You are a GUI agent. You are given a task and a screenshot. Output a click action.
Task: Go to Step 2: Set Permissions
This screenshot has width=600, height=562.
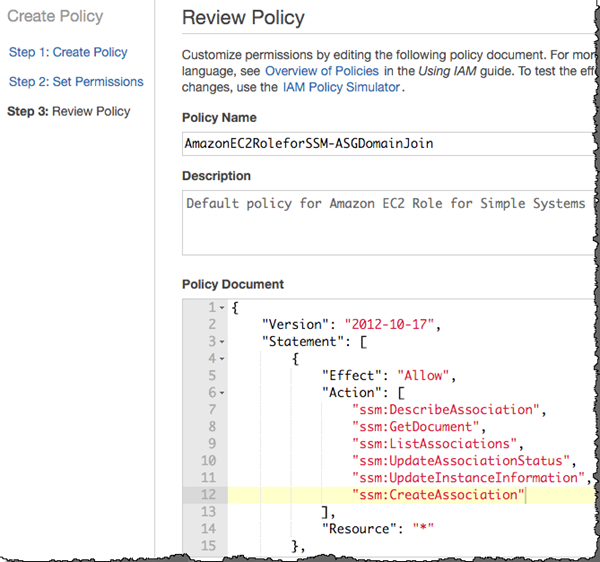[x=76, y=81]
